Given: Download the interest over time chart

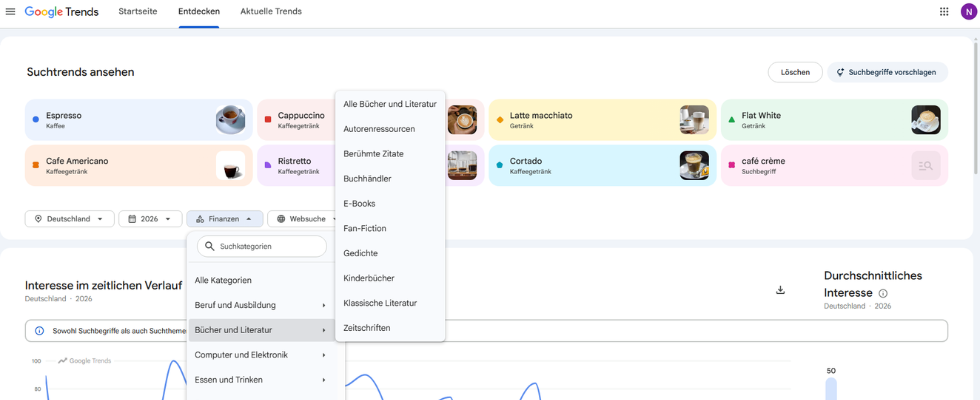Looking at the screenshot, I should click(780, 289).
